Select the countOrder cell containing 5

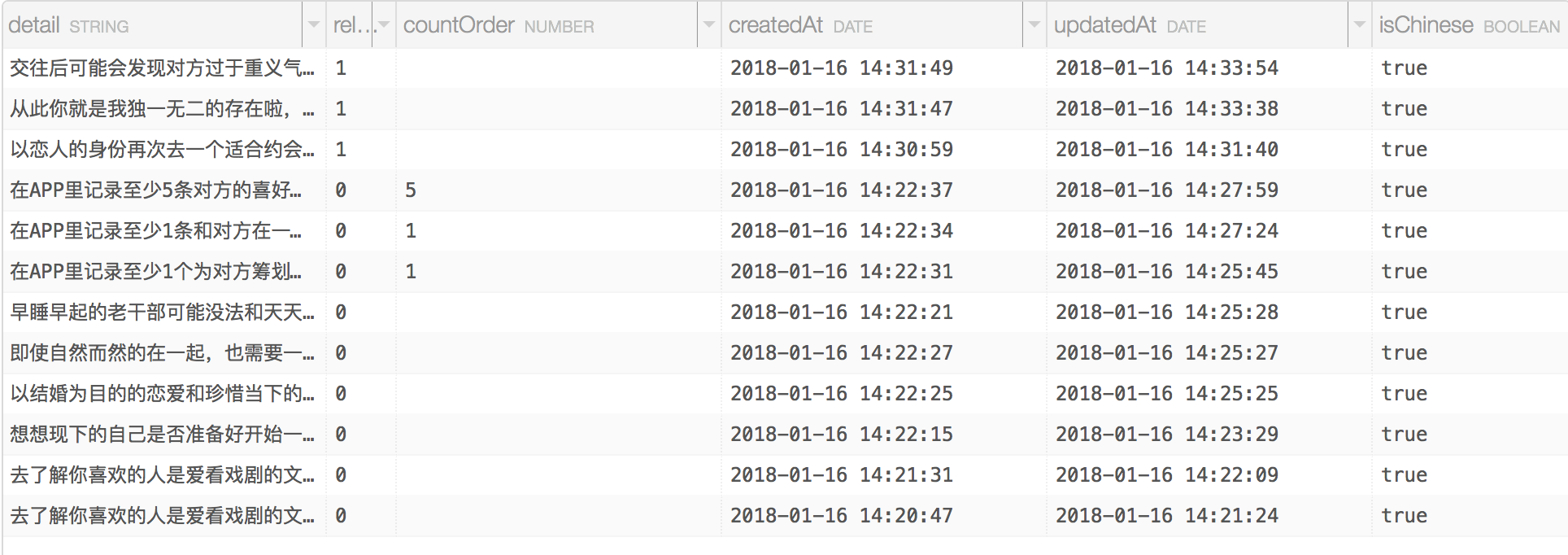411,190
